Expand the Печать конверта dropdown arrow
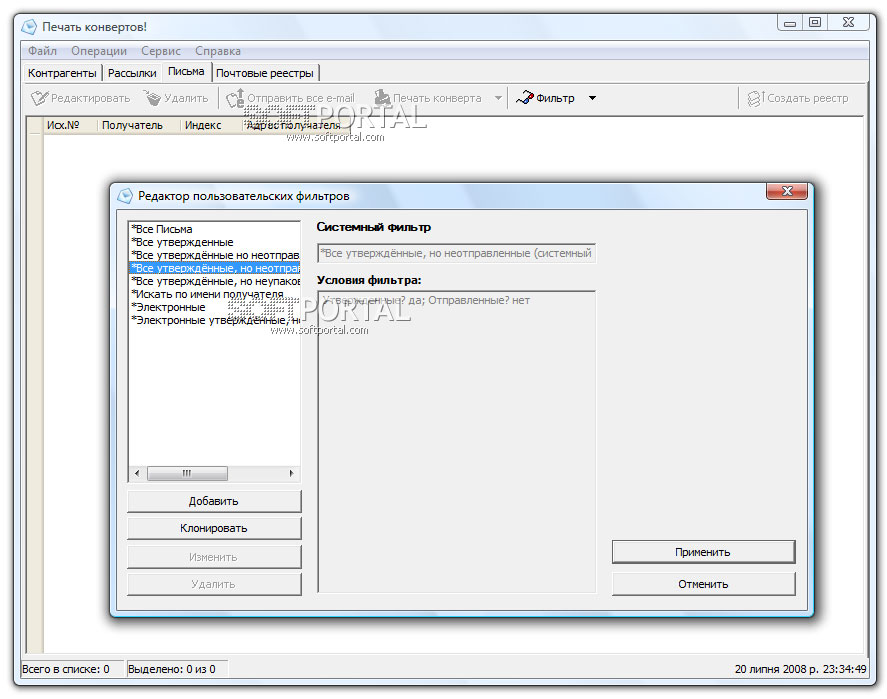The width and height of the screenshot is (887, 699). coord(498,98)
